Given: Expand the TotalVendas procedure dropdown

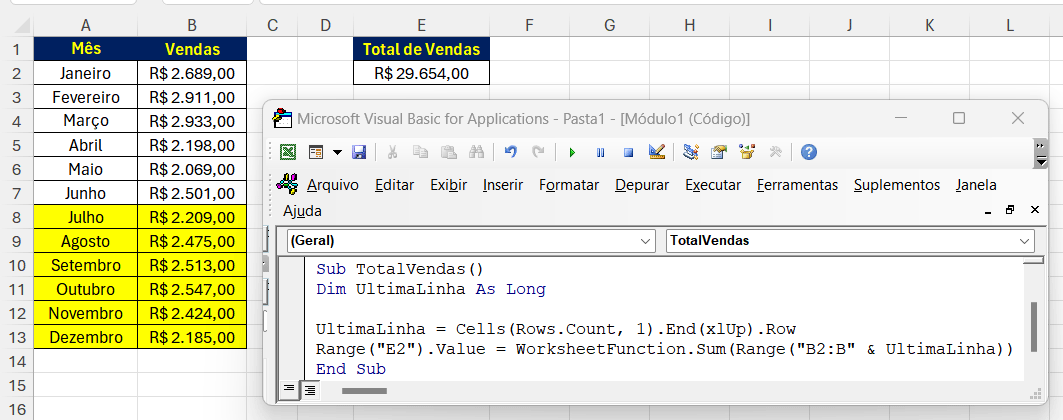Looking at the screenshot, I should click(x=1025, y=241).
